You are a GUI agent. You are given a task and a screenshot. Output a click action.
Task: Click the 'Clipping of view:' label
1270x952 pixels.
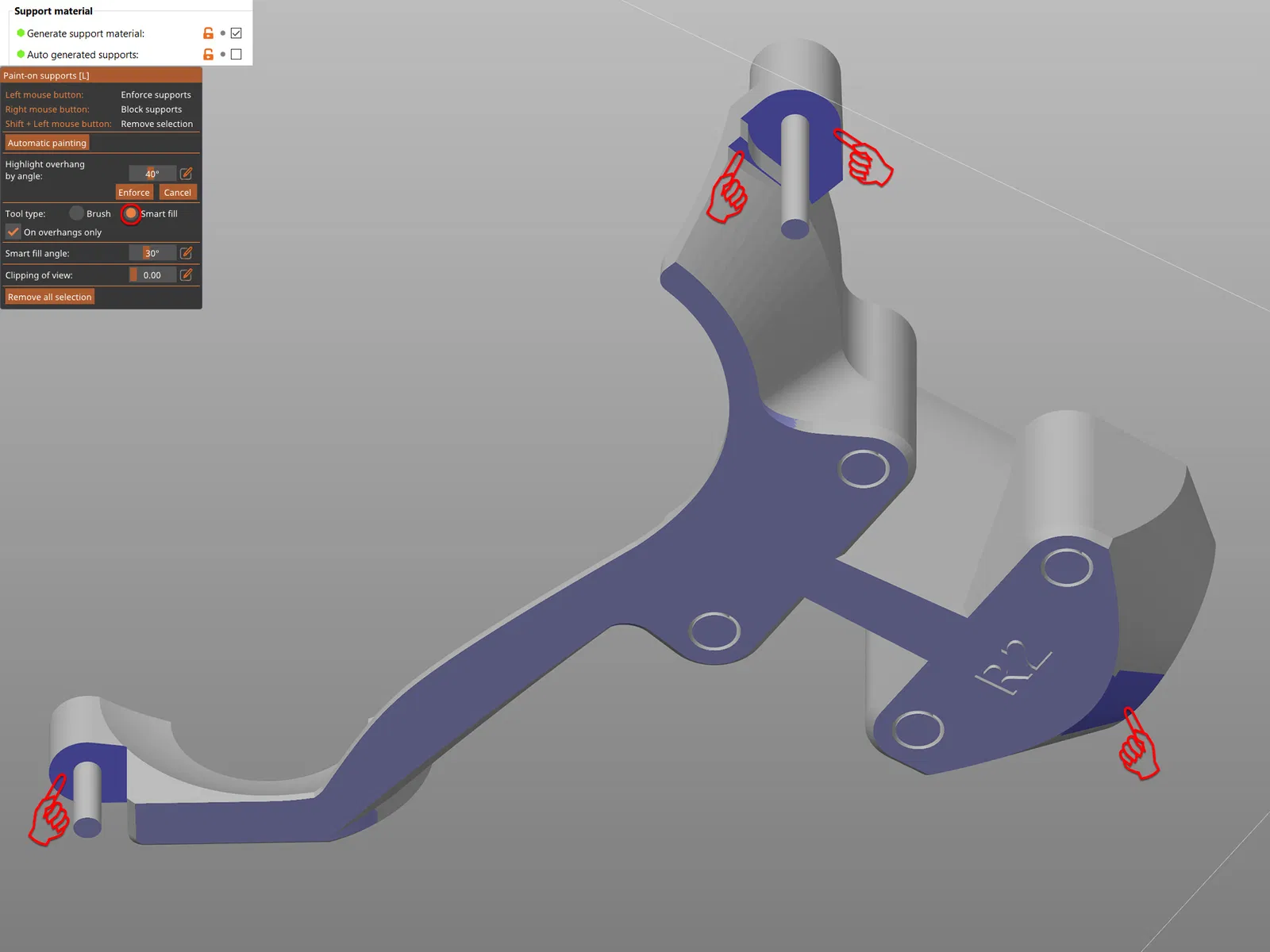coord(39,275)
